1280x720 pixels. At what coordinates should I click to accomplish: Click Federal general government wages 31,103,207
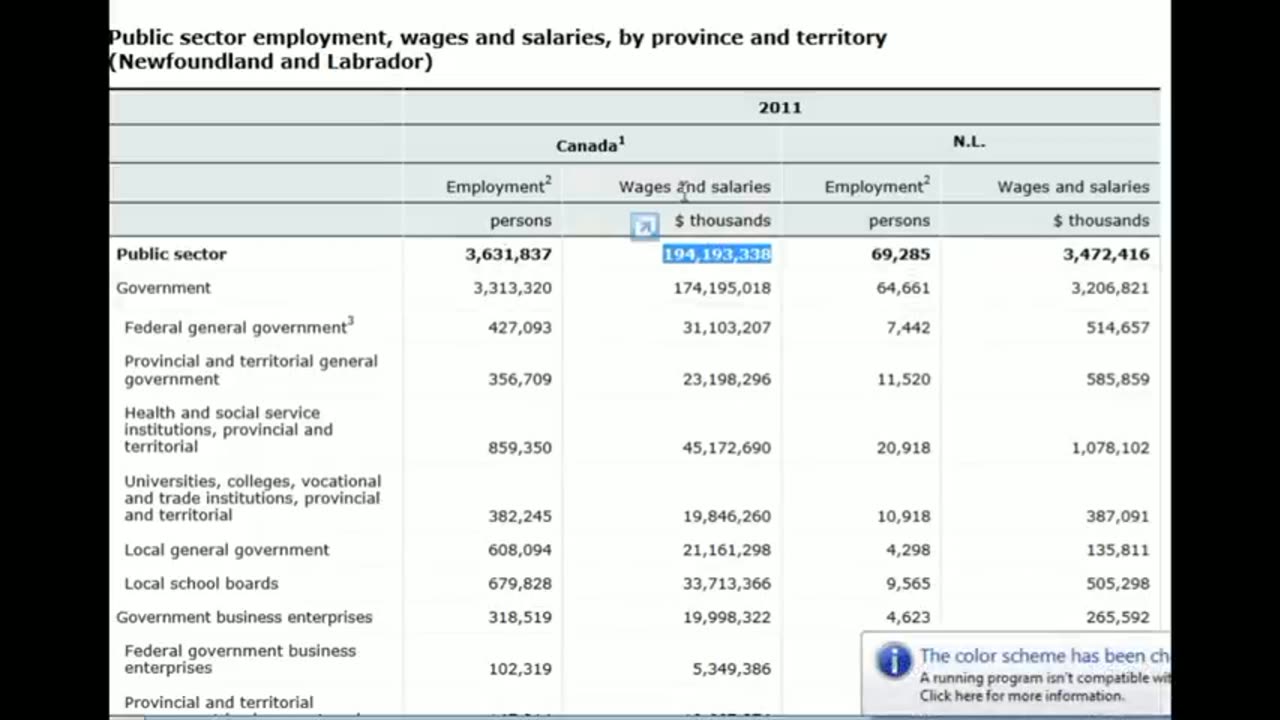(x=727, y=328)
